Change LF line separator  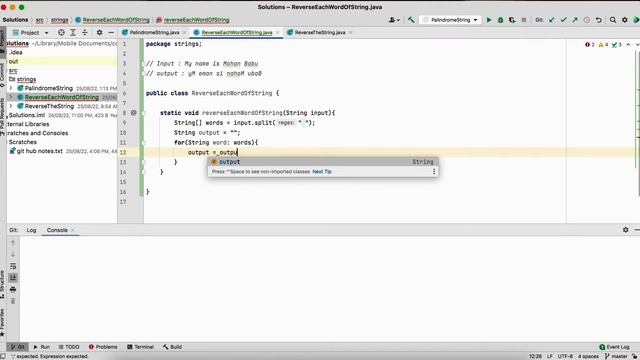coord(549,356)
